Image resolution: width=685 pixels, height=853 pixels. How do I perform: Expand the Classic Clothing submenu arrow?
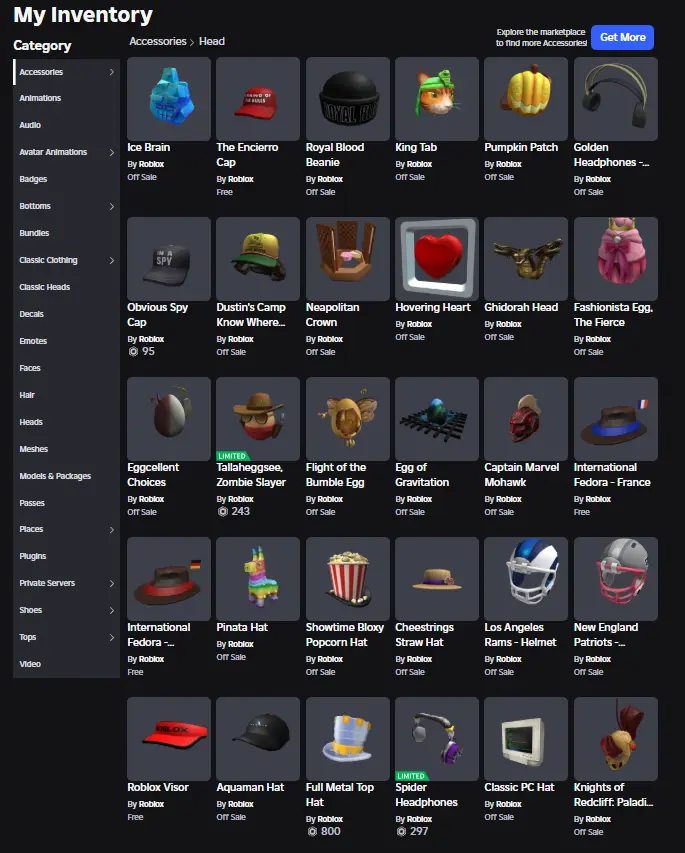112,260
